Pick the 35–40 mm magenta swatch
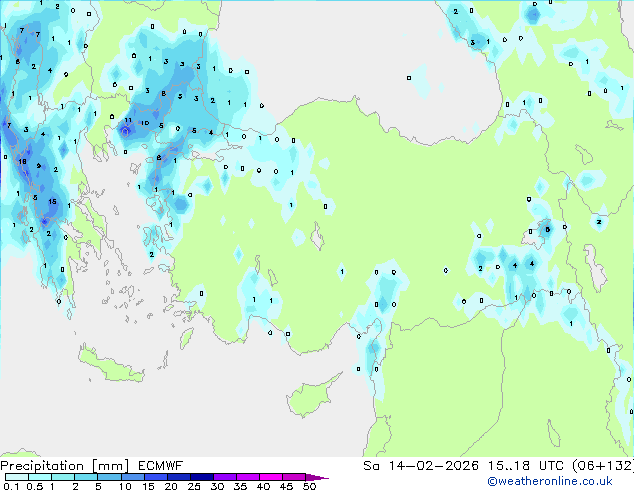Viewport: 634px width, 490px height. (x=247, y=477)
